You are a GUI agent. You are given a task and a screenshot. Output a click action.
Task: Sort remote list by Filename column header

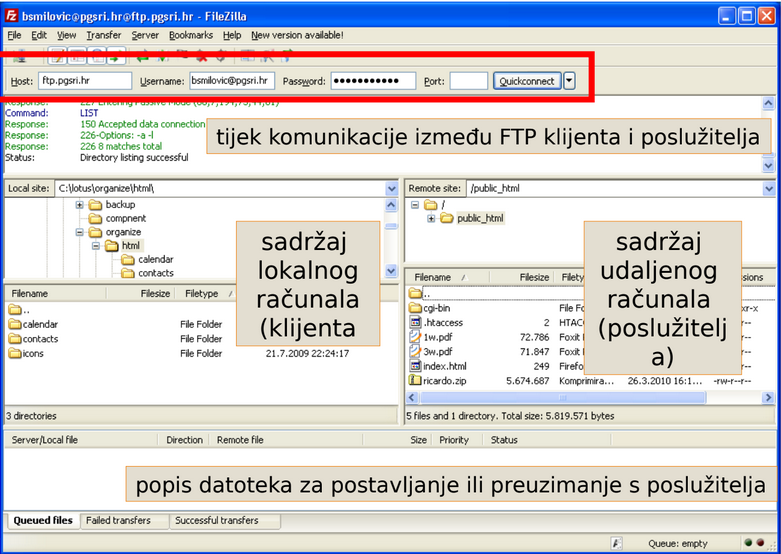tap(447, 277)
